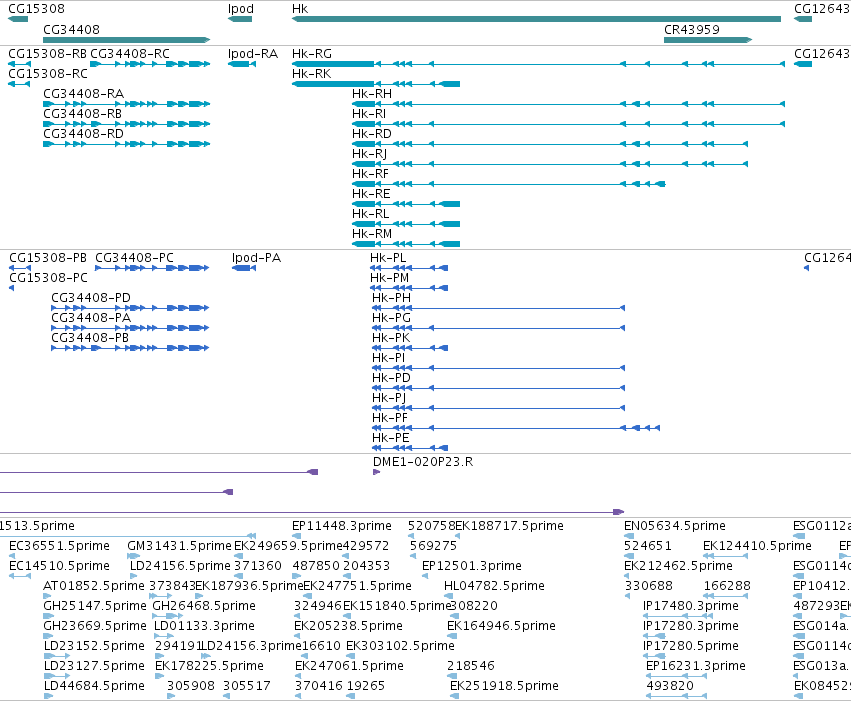Select the Hk-PH protein

pyautogui.click(x=498, y=308)
